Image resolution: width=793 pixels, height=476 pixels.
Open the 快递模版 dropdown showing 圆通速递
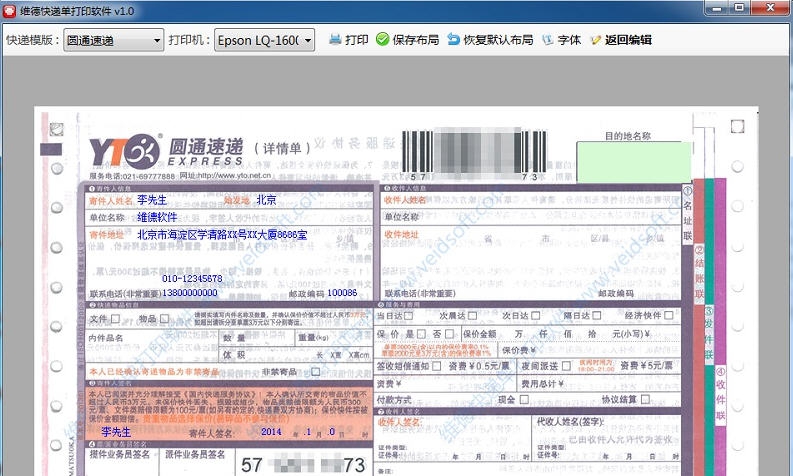click(113, 40)
